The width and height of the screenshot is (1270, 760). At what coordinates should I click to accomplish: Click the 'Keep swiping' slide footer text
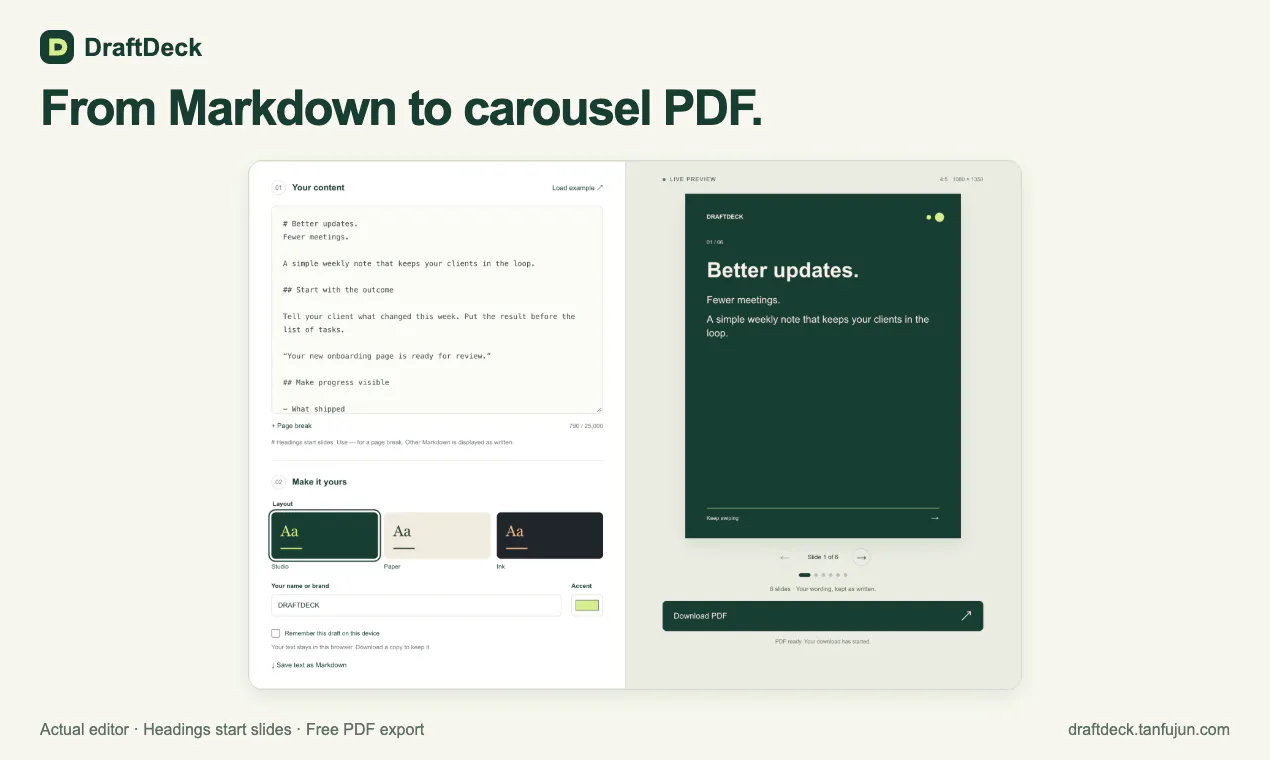coord(722,518)
